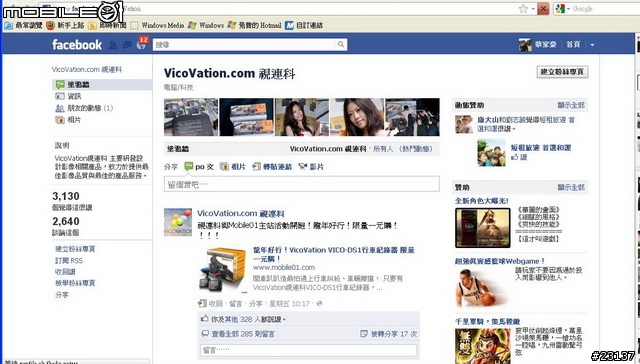Open 所有人 (熱門動態) wall filter
Image resolution: width=640 pixels, height=364 pixels.
[x=403, y=149]
